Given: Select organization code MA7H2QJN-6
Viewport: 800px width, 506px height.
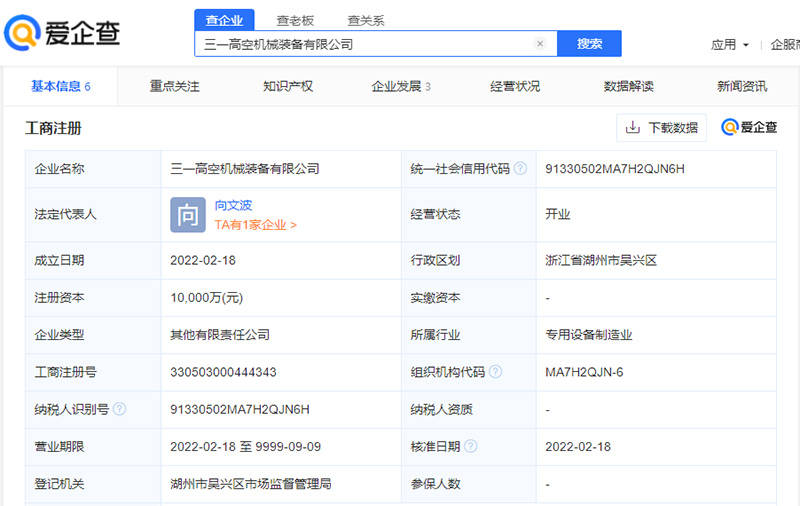Looking at the screenshot, I should [x=584, y=372].
